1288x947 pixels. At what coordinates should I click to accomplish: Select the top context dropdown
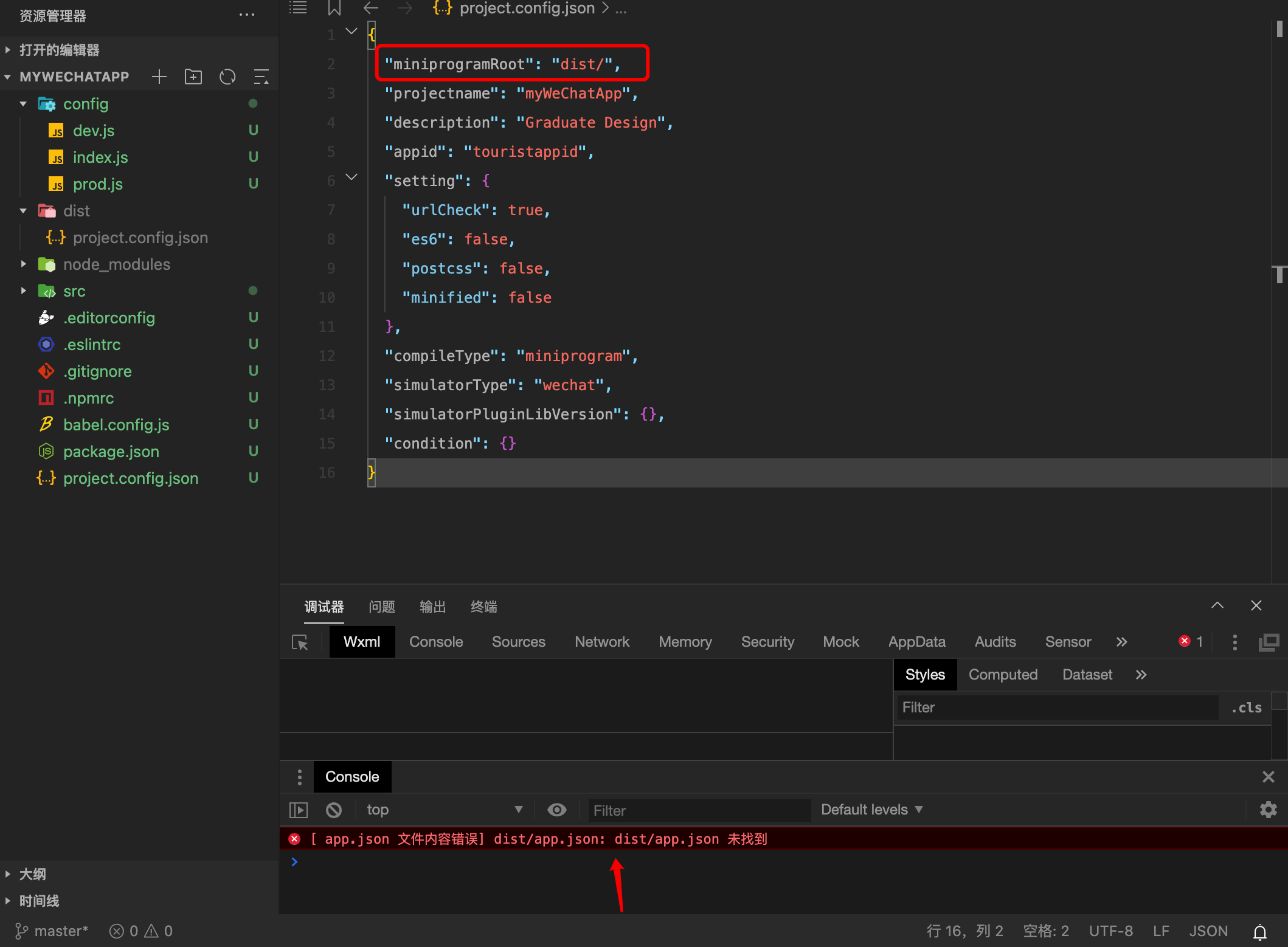click(444, 810)
